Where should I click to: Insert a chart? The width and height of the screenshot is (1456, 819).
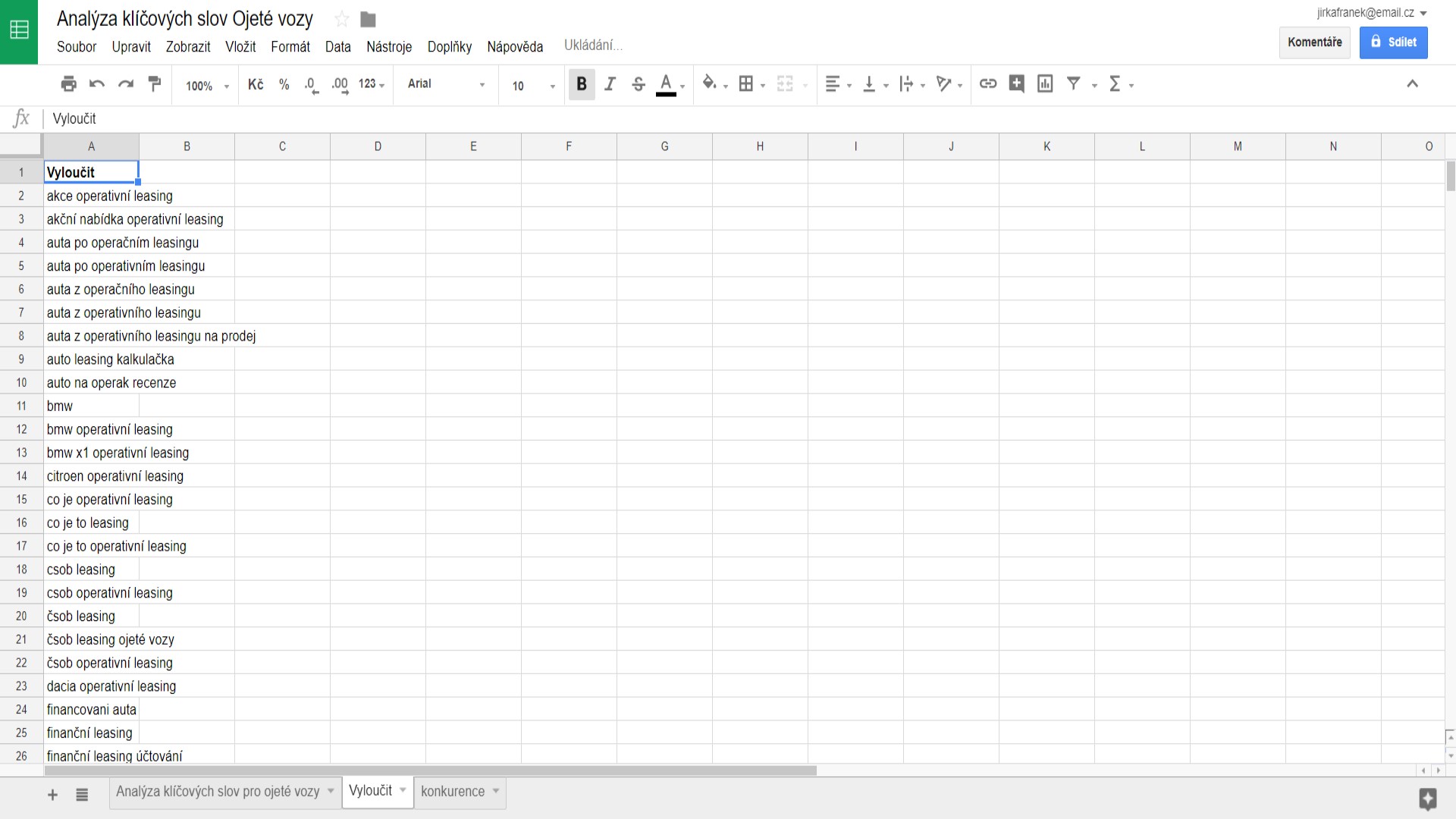tap(1045, 84)
